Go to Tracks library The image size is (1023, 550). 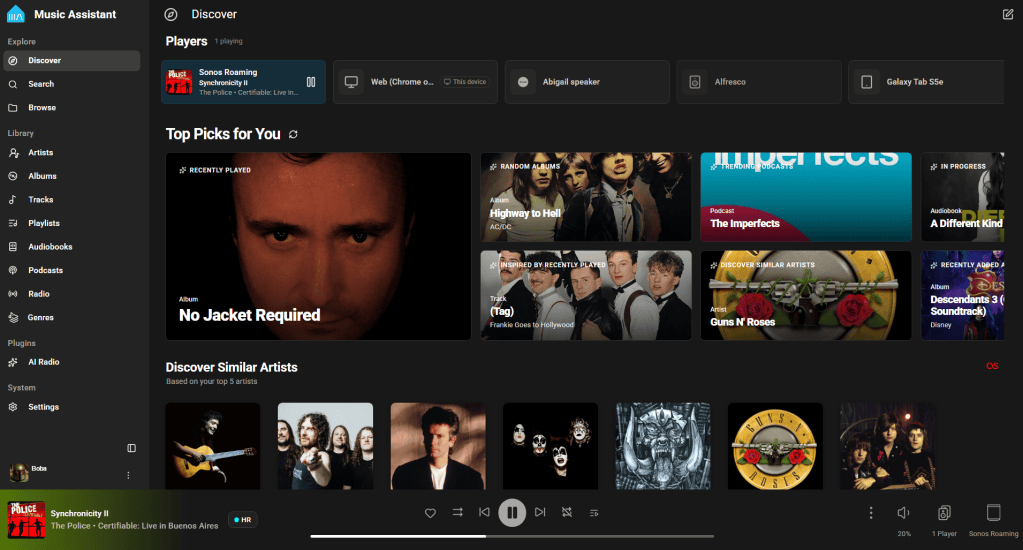pyautogui.click(x=72, y=200)
